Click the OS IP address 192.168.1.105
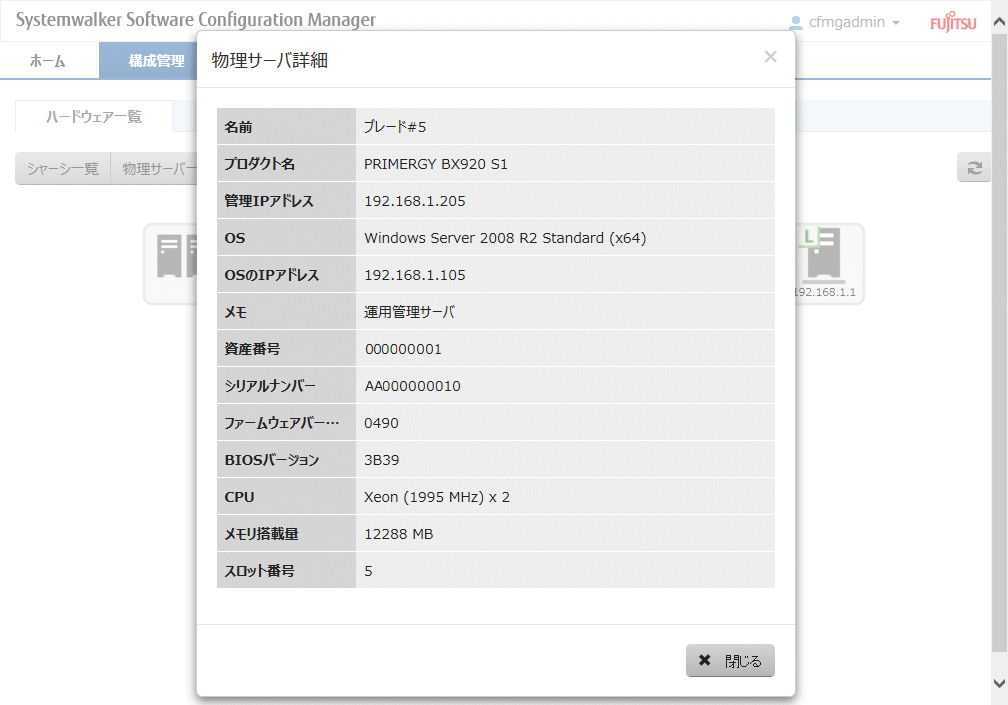Image resolution: width=1008 pixels, height=705 pixels. click(415, 275)
